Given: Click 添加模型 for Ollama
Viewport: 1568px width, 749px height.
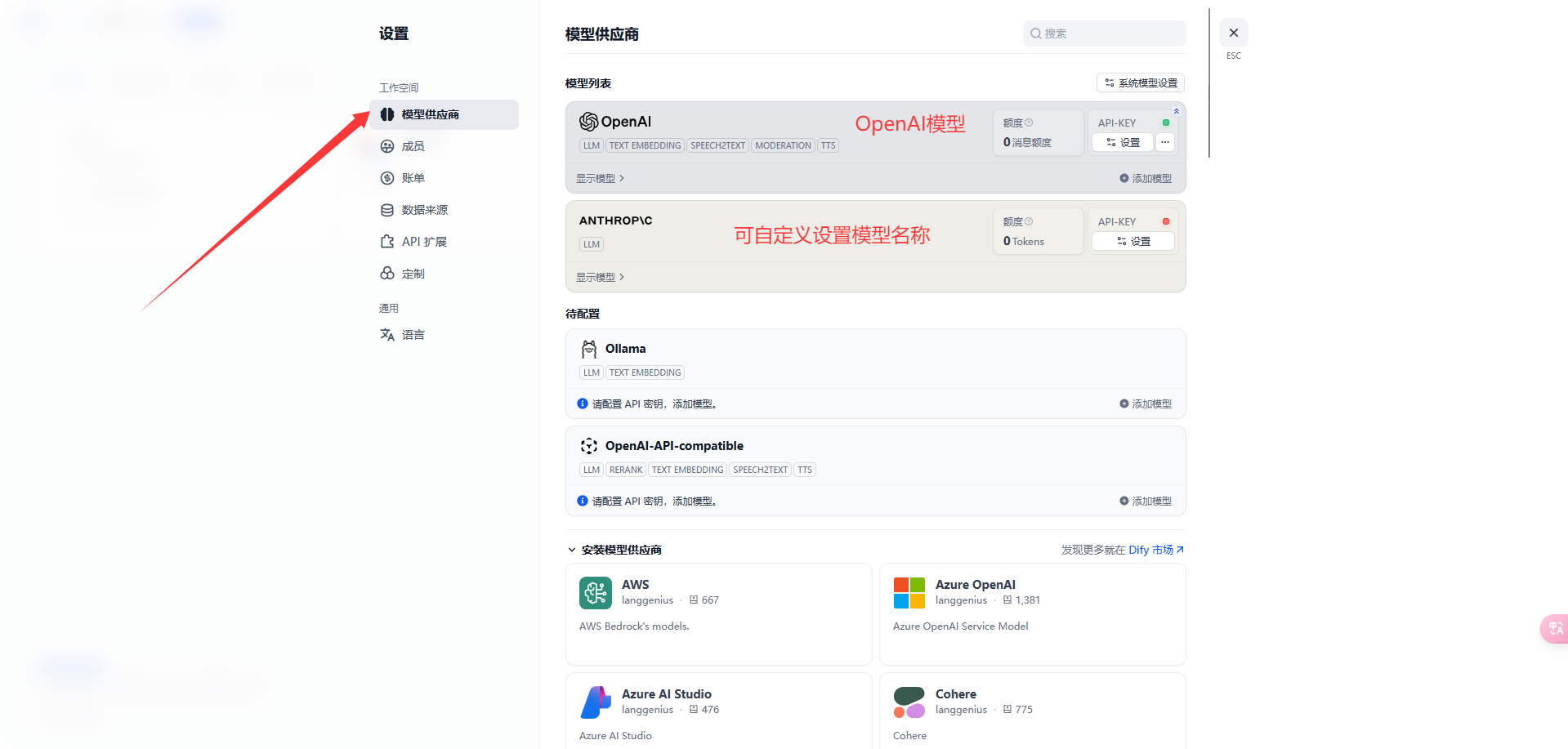Looking at the screenshot, I should (x=1146, y=403).
